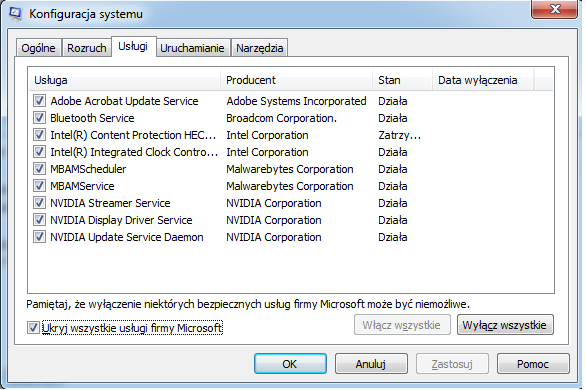586x390 pixels.
Task: Click Intel Corporation in Integrated Clock Controller row
Action: tap(267, 152)
